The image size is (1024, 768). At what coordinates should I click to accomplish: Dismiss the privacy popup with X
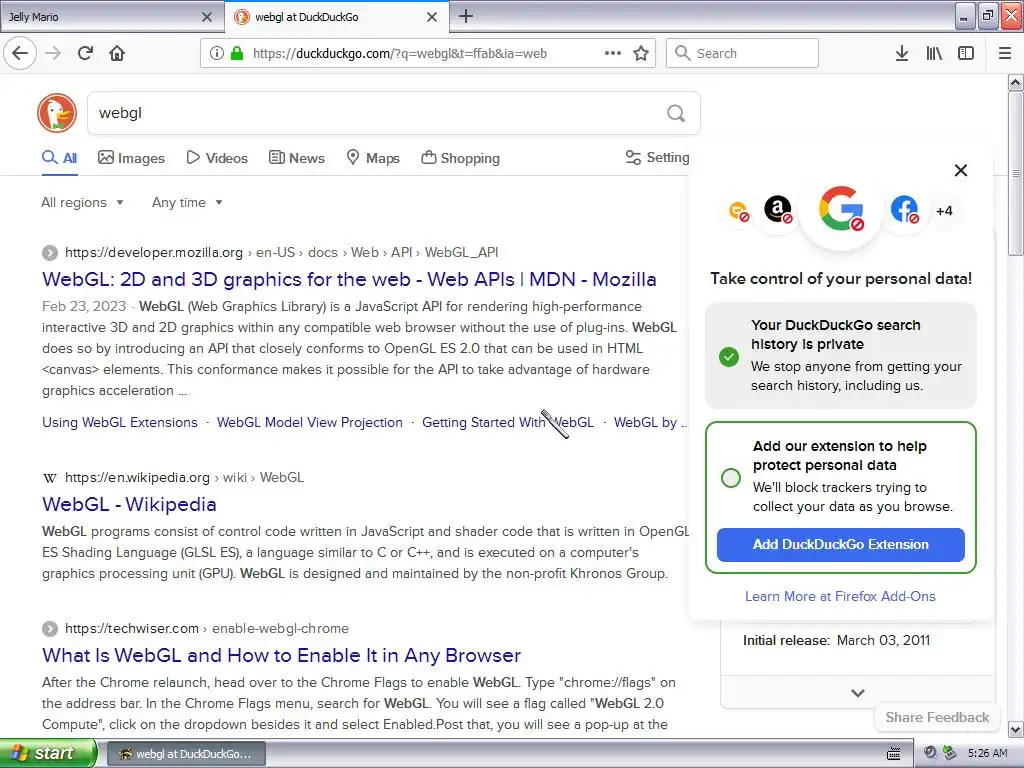(961, 170)
